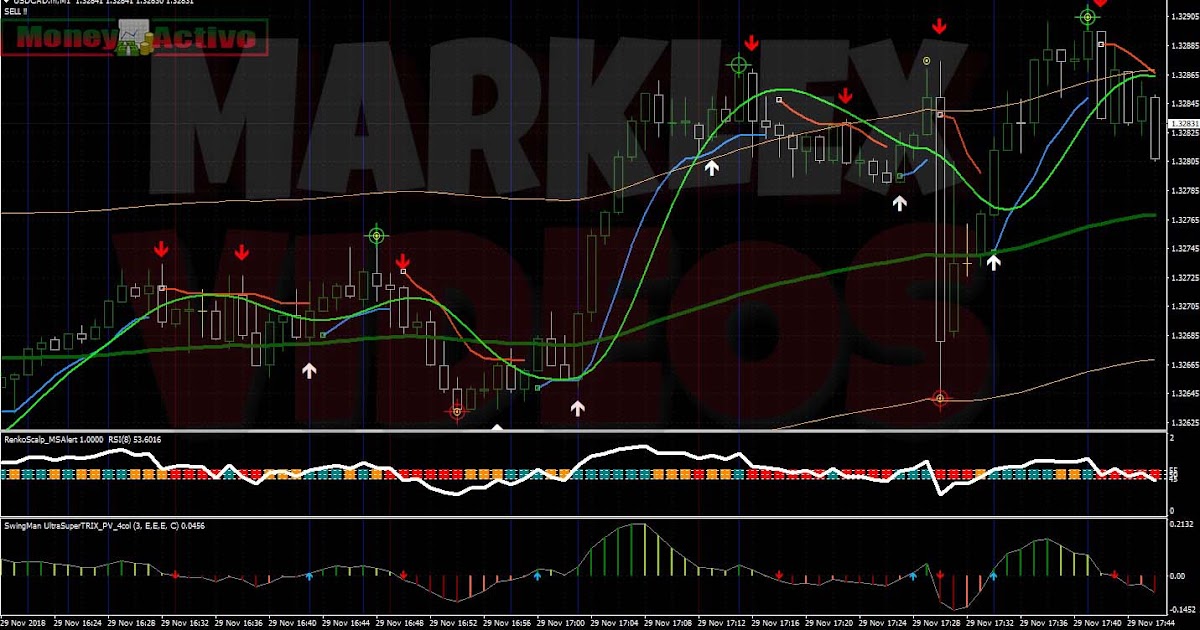This screenshot has height=630, width=1200.
Task: Click the last white candle at chart's right edge
Action: (x=1156, y=127)
